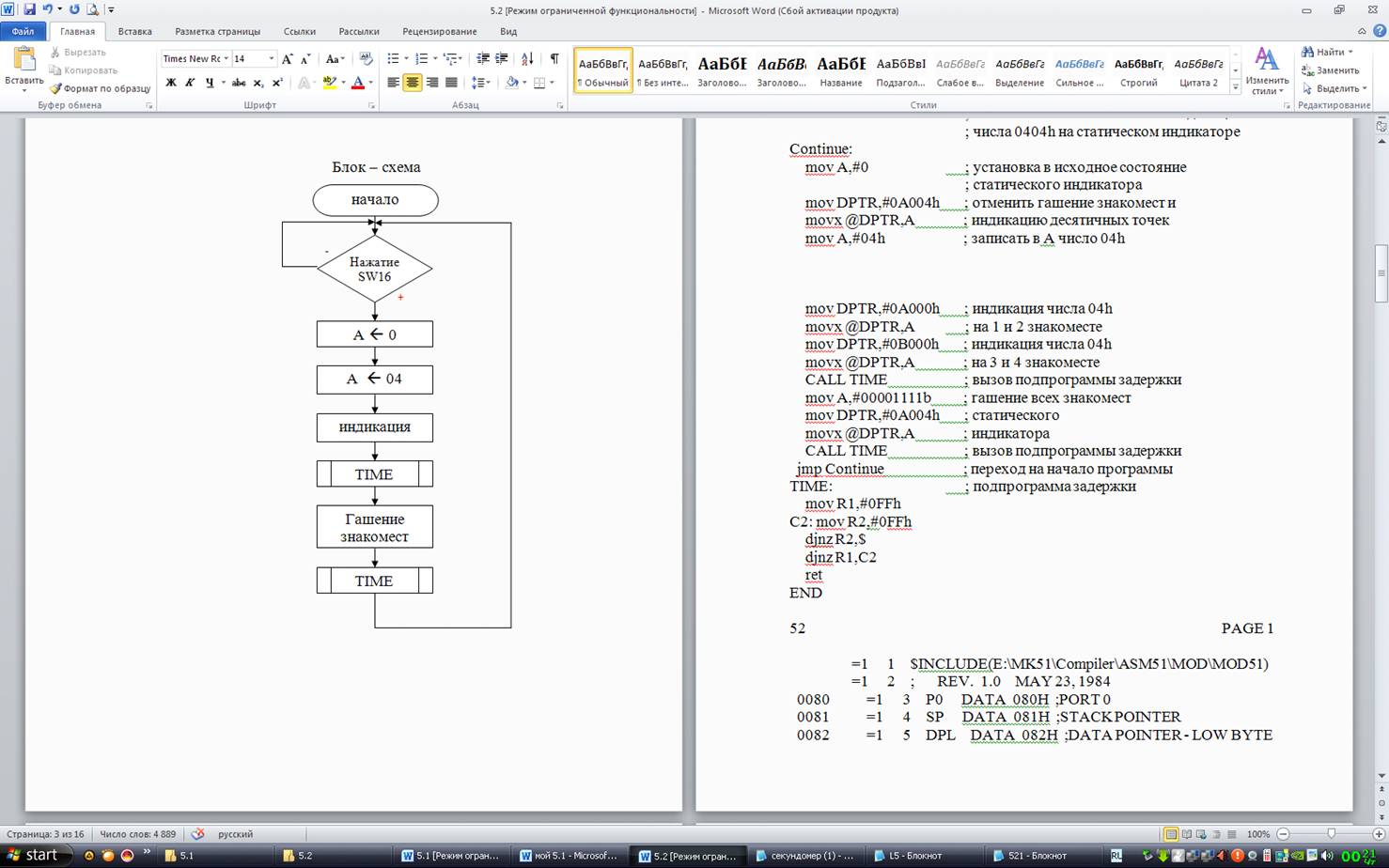
Task: Click the justify text alignment icon
Action: [x=451, y=83]
